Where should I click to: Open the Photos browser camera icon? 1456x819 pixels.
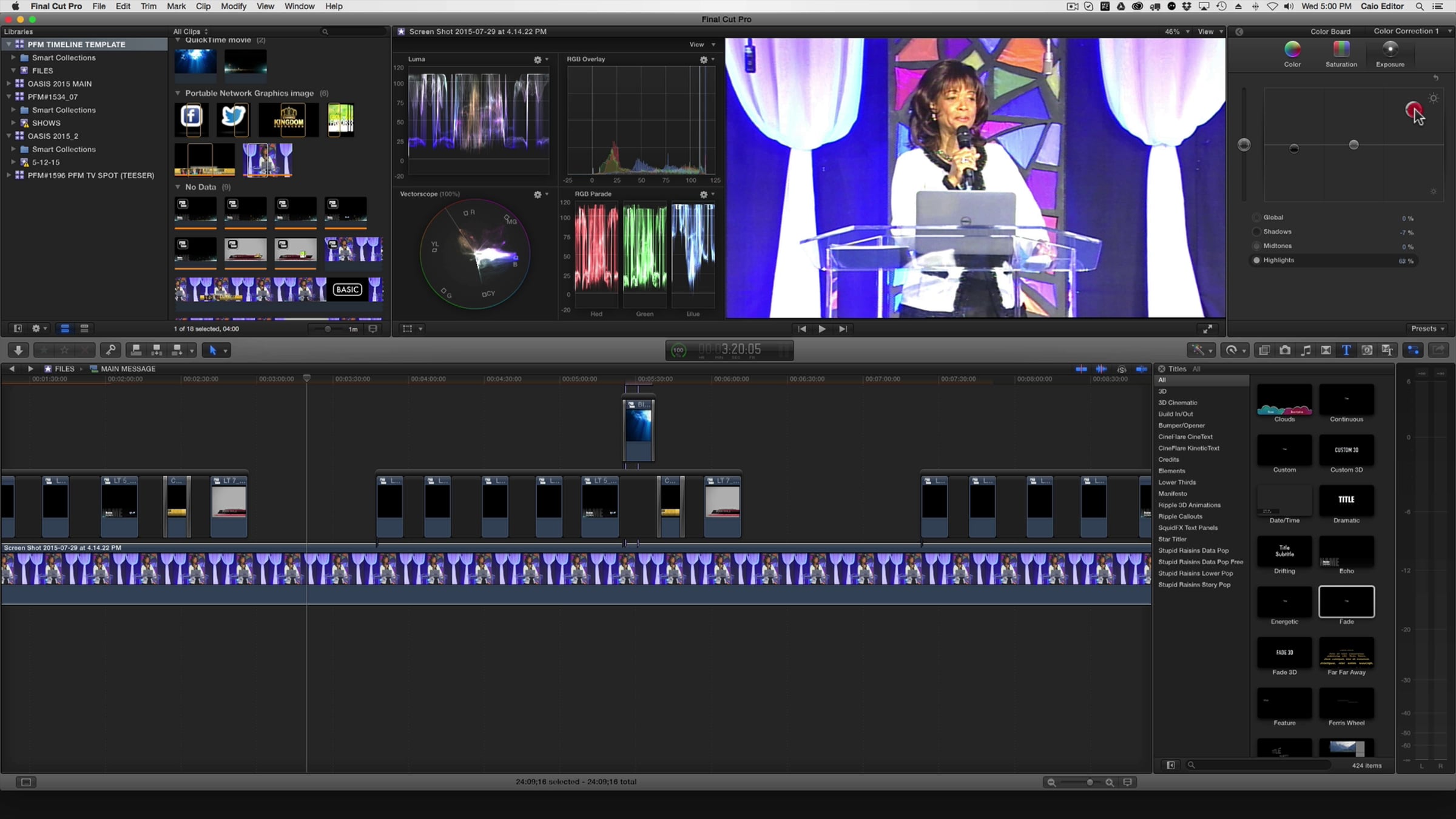pyautogui.click(x=1285, y=350)
